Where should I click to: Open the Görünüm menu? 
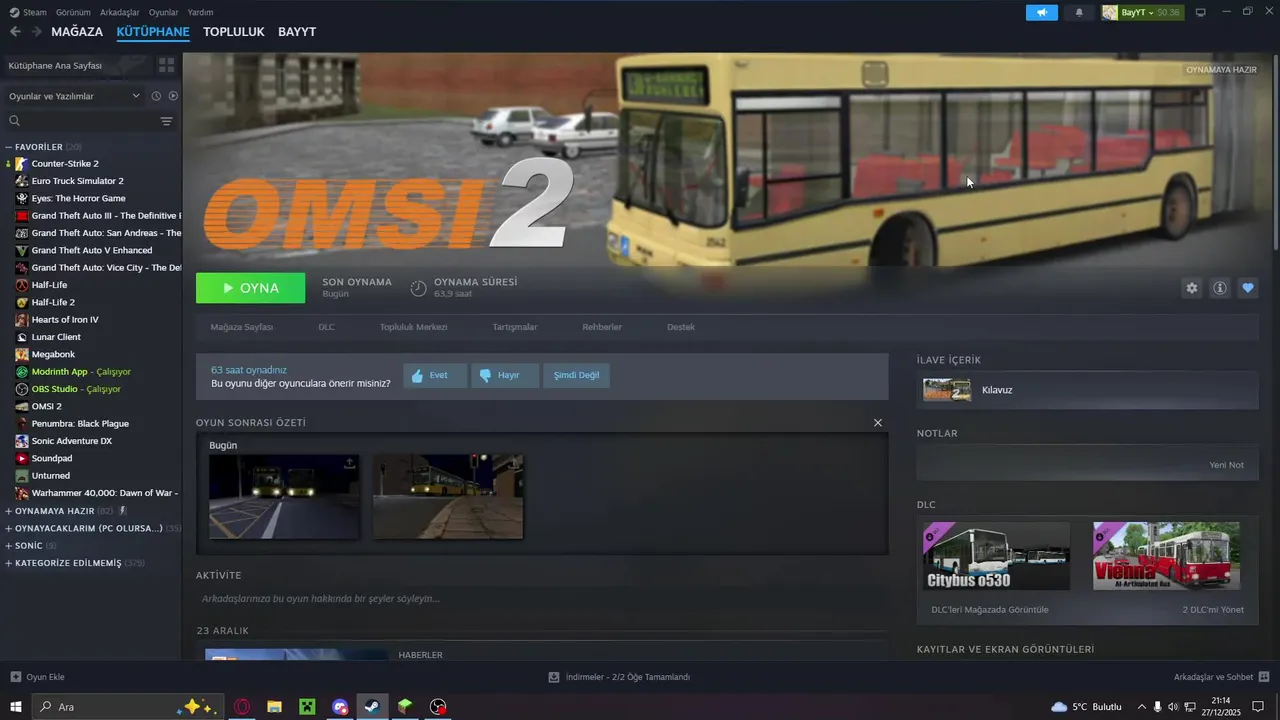click(73, 13)
